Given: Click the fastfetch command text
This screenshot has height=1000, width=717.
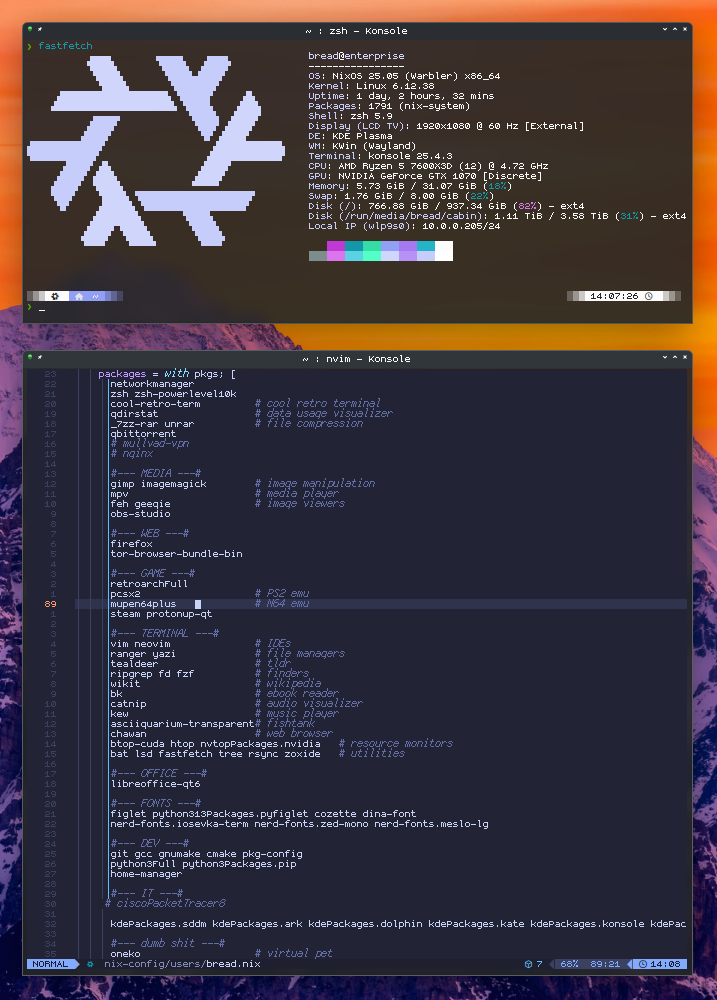Looking at the screenshot, I should 65,46.
